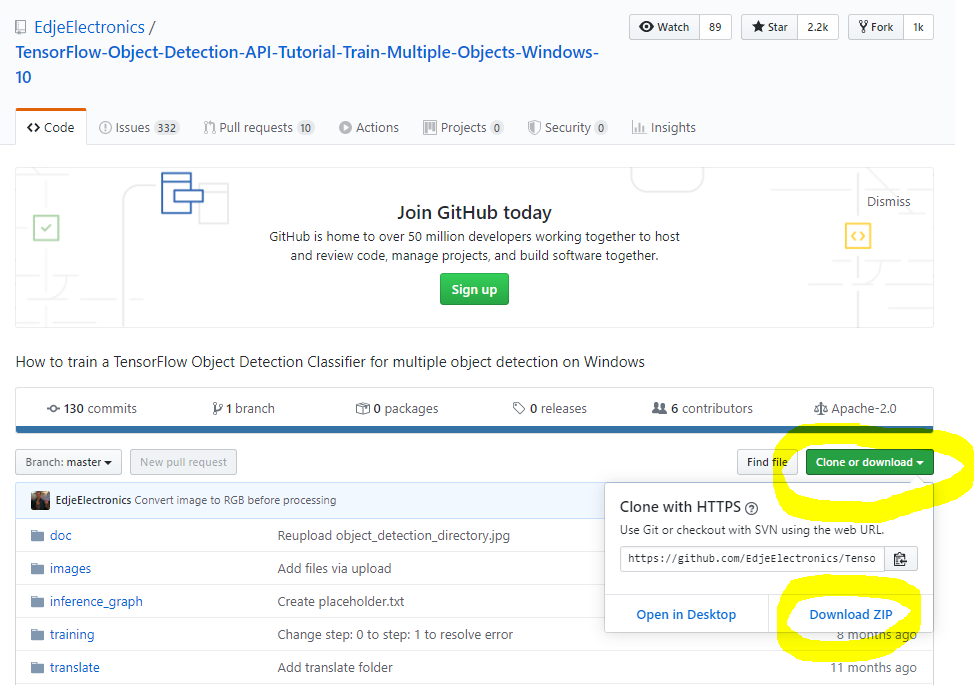Viewport: 974px width, 685px height.
Task: Open commit 'Change step: 0 to step: 1'
Action: click(395, 634)
